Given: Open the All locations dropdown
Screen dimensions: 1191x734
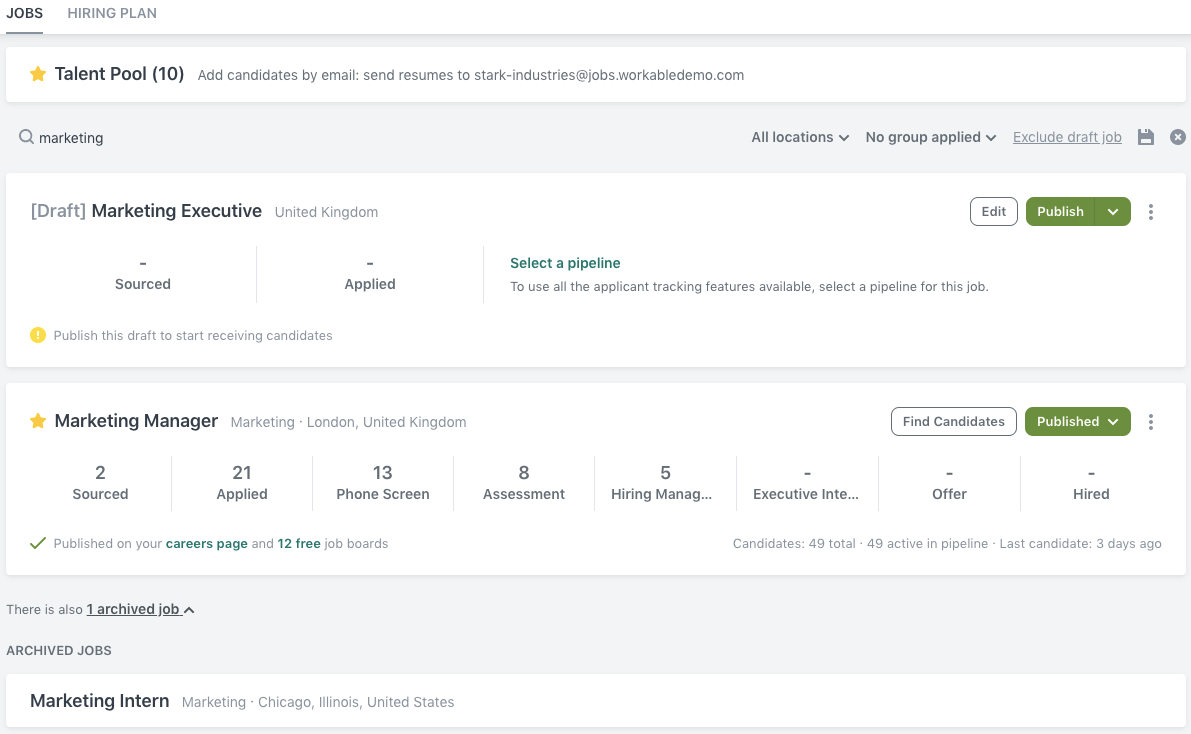Looking at the screenshot, I should tap(800, 137).
